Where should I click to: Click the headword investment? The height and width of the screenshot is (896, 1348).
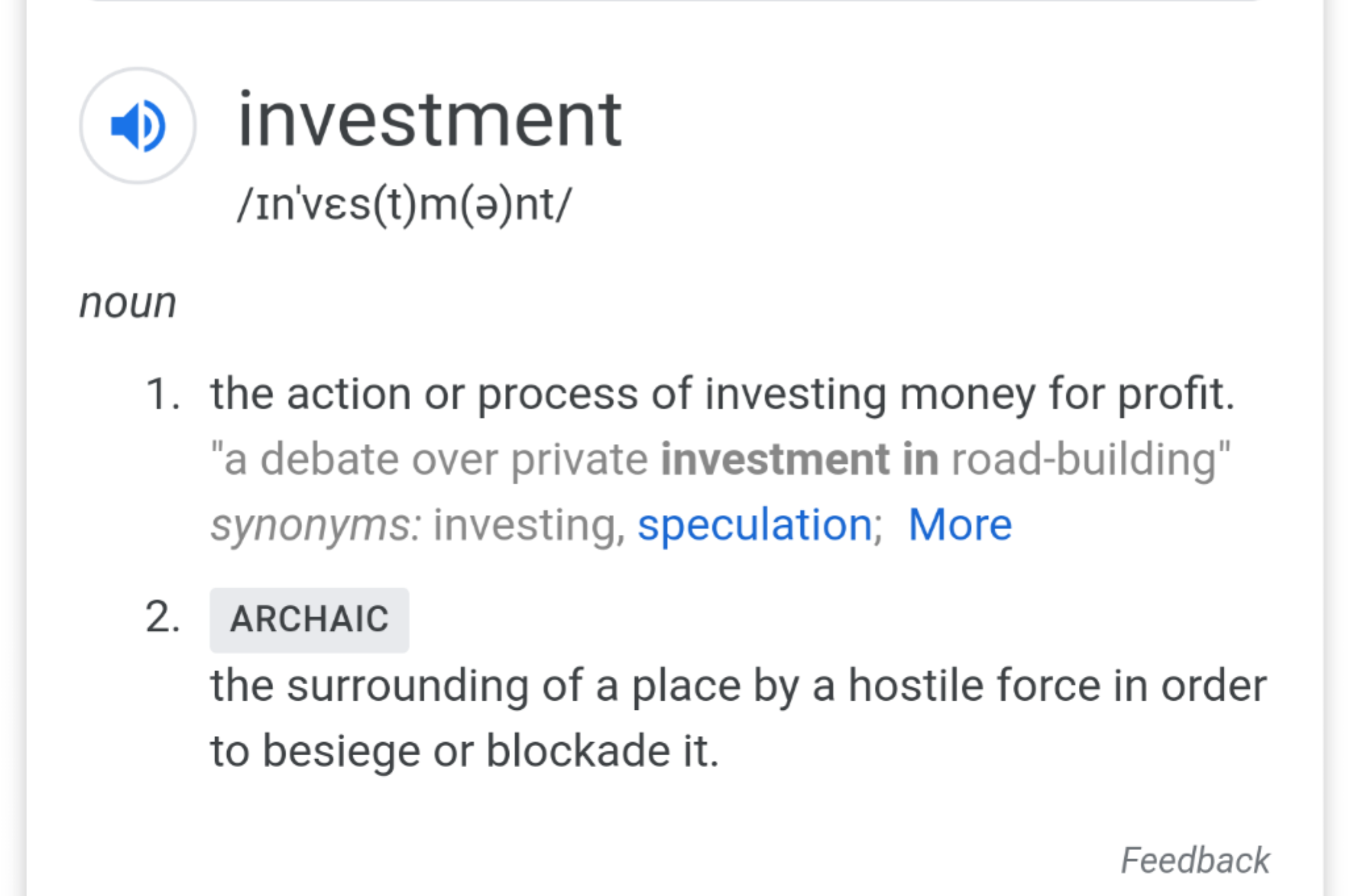(429, 120)
